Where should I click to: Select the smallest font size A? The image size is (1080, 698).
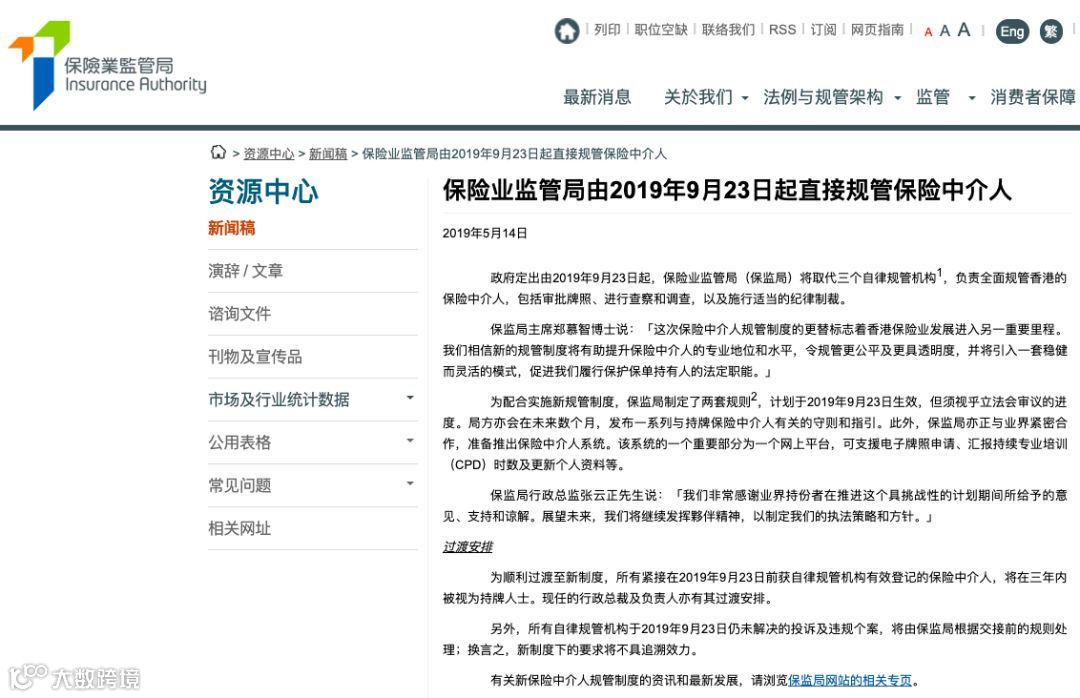(928, 32)
